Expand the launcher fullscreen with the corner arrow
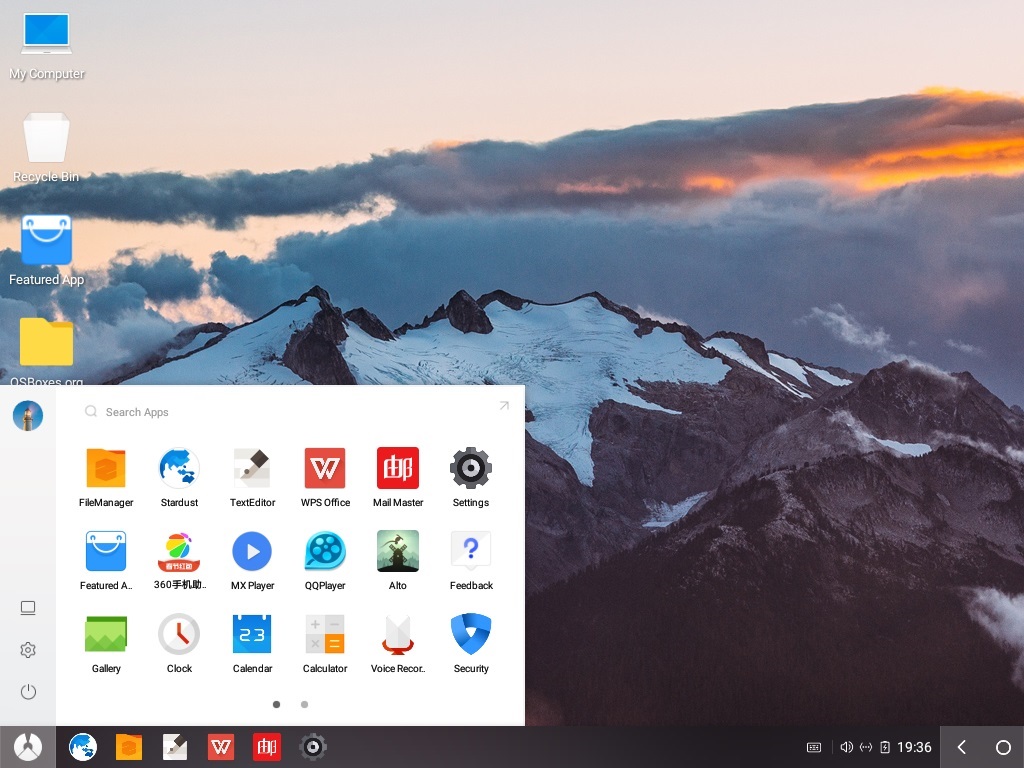This screenshot has height=768, width=1024. coord(504,406)
